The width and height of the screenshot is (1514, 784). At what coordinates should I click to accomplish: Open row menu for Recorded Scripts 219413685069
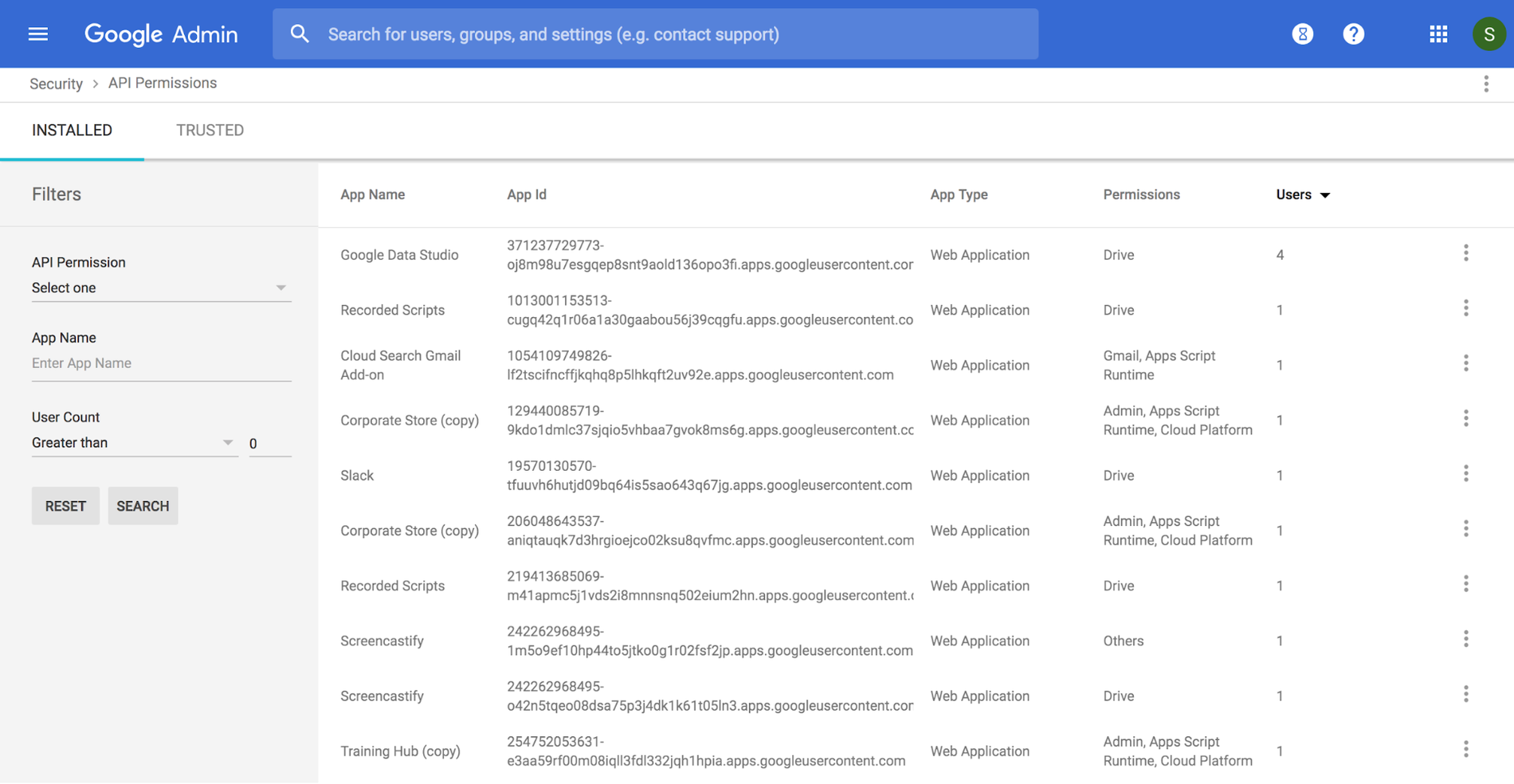1465,584
